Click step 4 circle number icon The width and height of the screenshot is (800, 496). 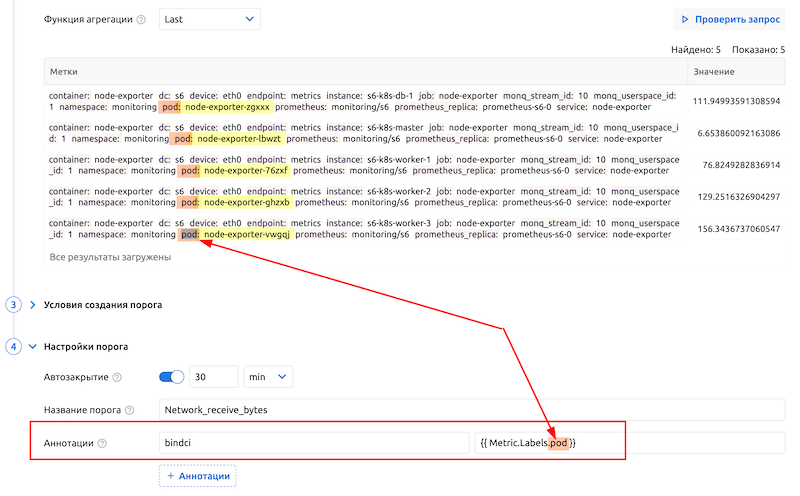click(14, 347)
